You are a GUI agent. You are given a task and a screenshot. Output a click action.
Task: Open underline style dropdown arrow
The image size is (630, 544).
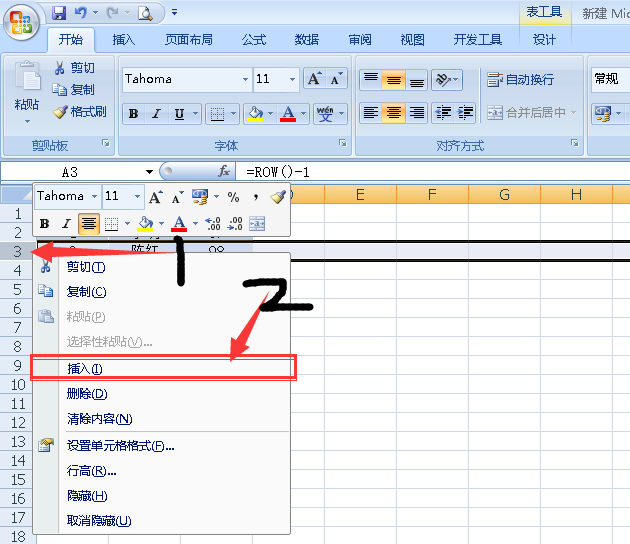pyautogui.click(x=195, y=114)
